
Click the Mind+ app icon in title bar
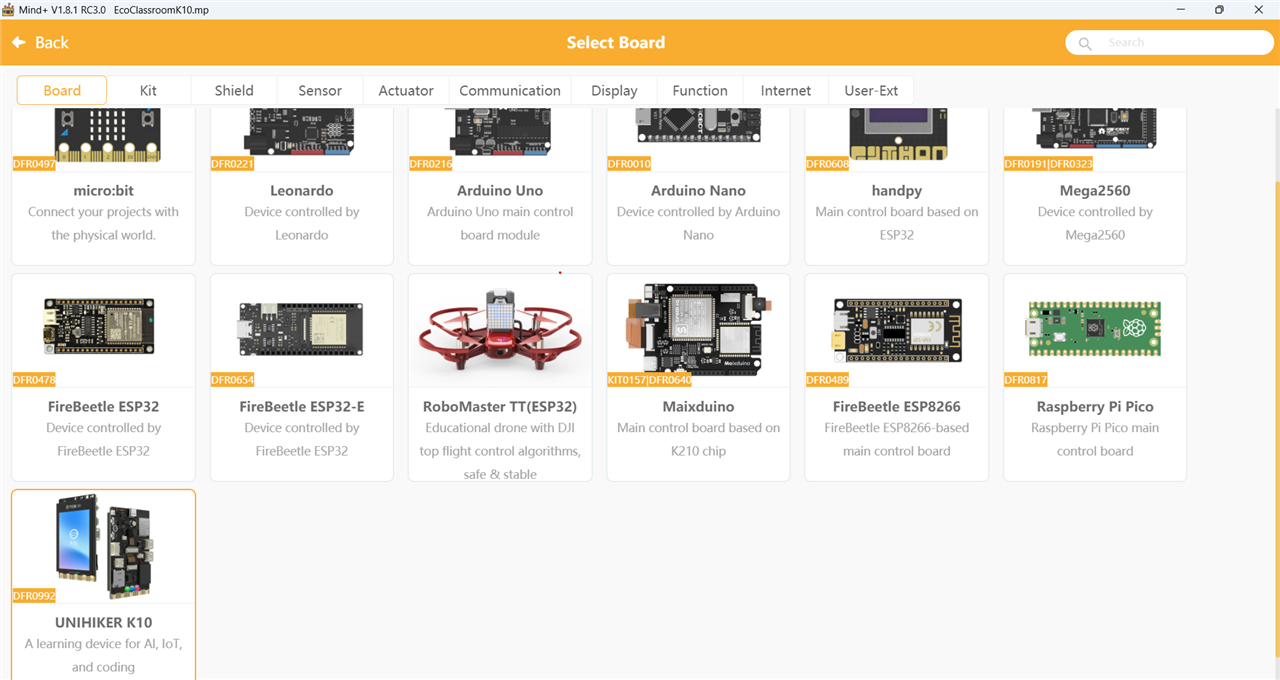pos(10,9)
